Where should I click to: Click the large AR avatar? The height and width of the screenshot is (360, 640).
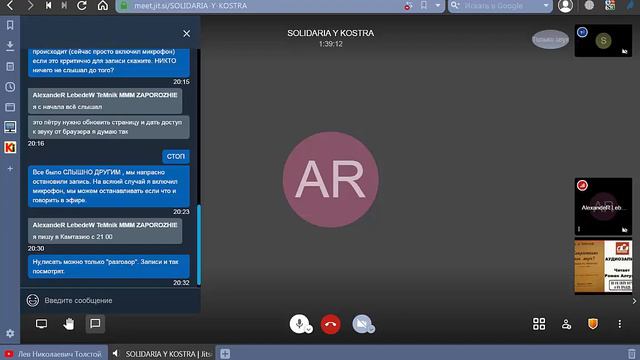pos(331,180)
